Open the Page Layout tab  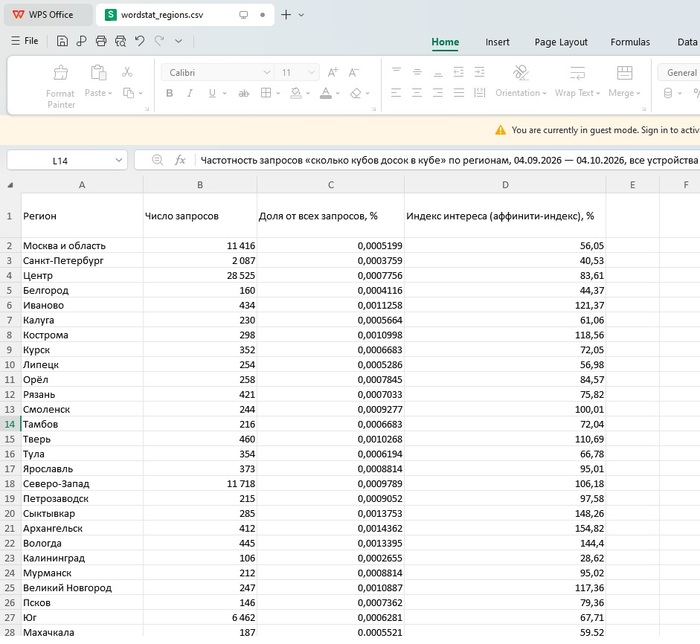point(561,42)
